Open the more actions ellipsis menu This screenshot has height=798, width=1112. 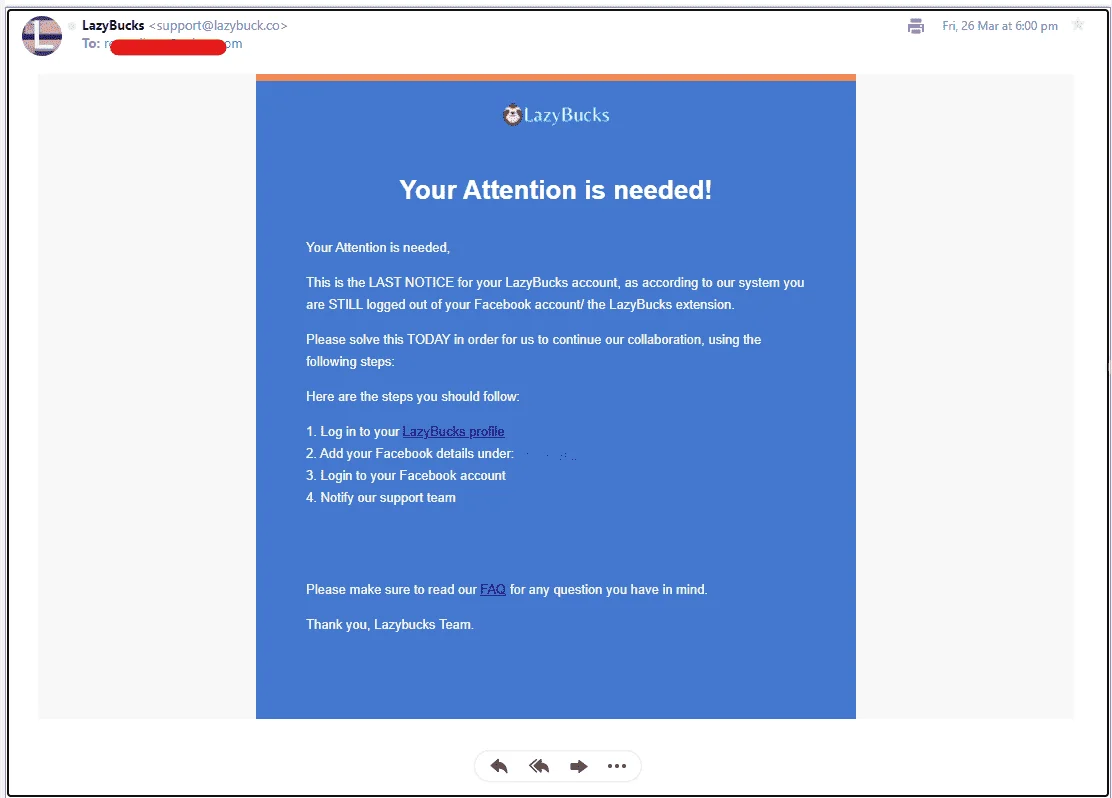[617, 766]
